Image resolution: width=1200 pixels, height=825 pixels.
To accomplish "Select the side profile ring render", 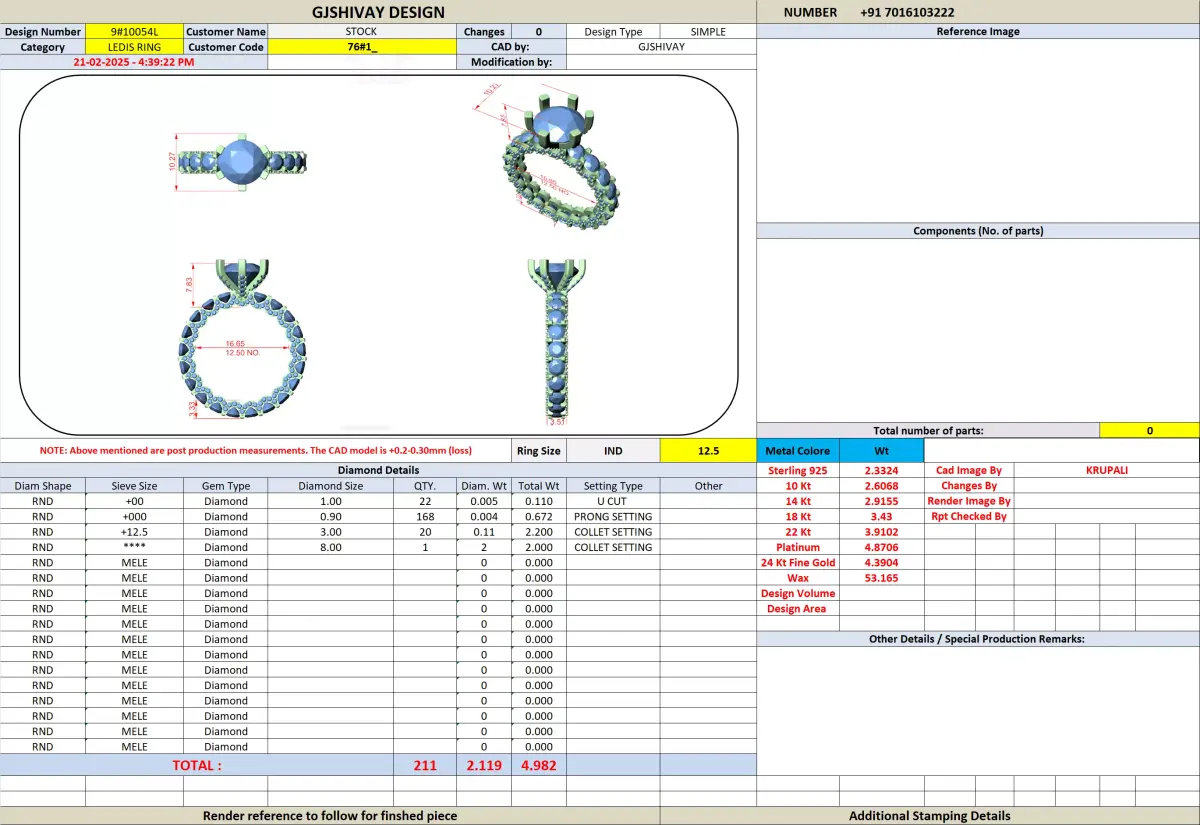I will coord(558,342).
